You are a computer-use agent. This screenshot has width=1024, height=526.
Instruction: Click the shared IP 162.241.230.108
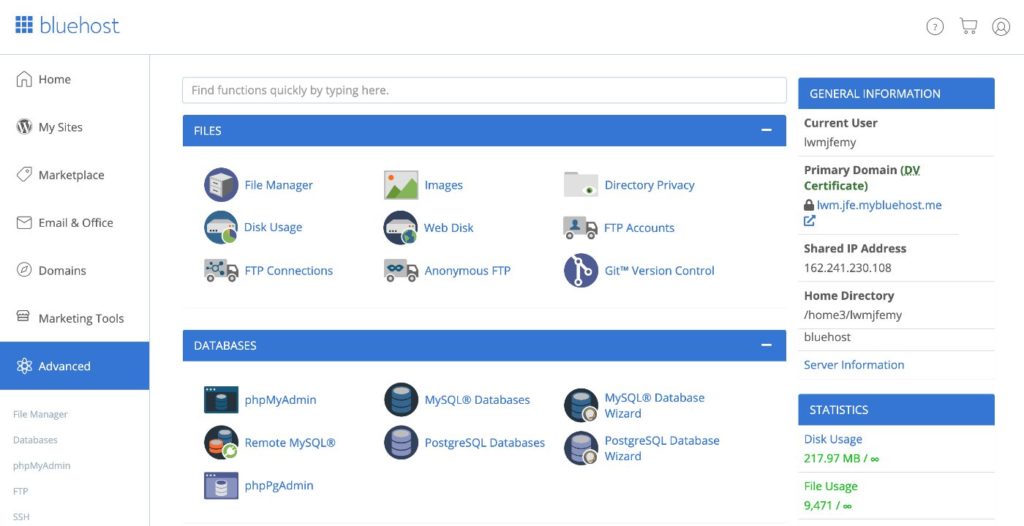pos(847,267)
